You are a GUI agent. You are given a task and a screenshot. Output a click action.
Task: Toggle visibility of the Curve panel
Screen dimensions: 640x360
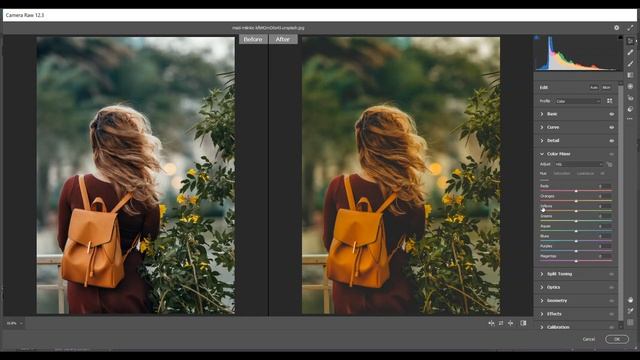(x=611, y=127)
